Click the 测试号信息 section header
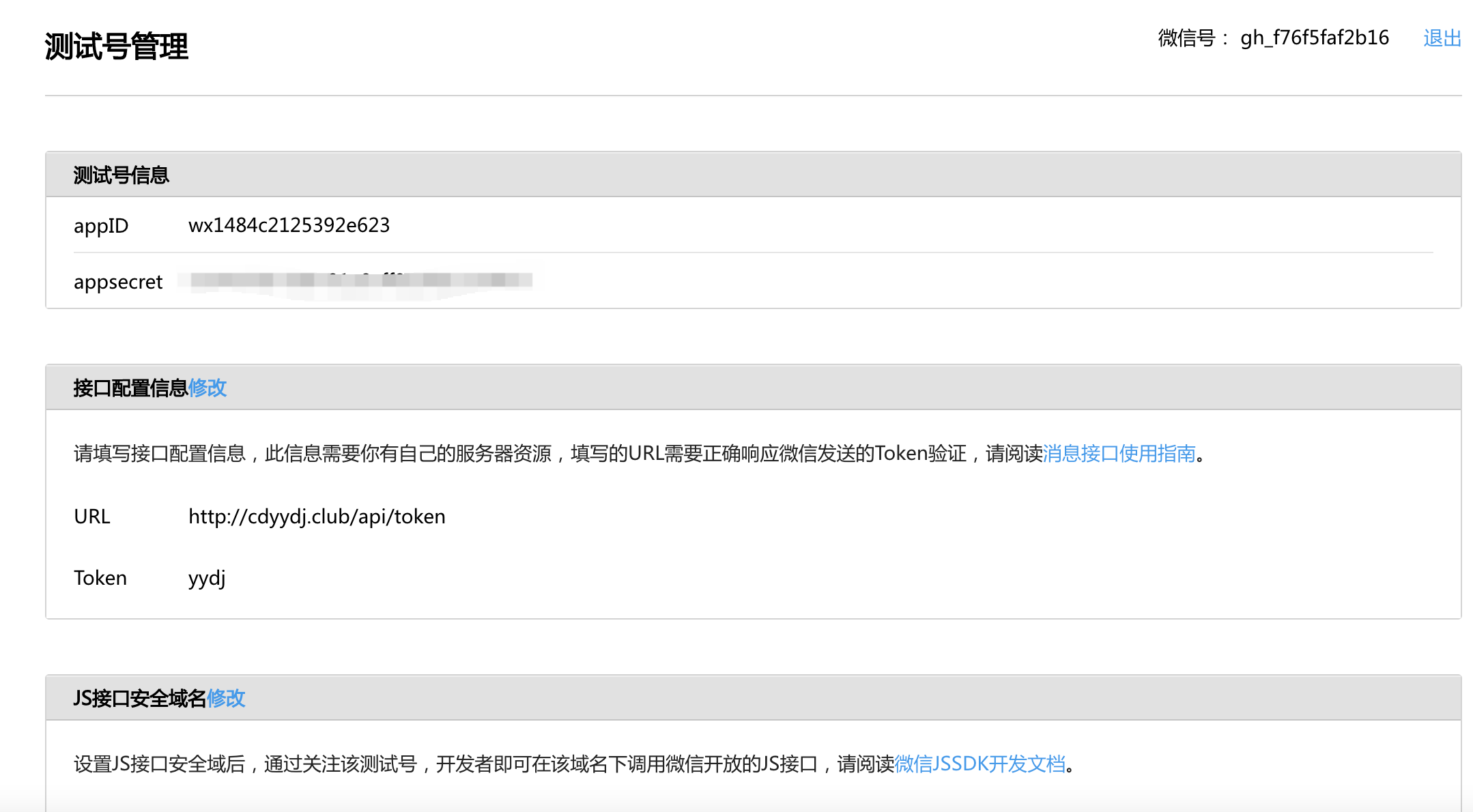The width and height of the screenshot is (1473, 812). point(121,175)
